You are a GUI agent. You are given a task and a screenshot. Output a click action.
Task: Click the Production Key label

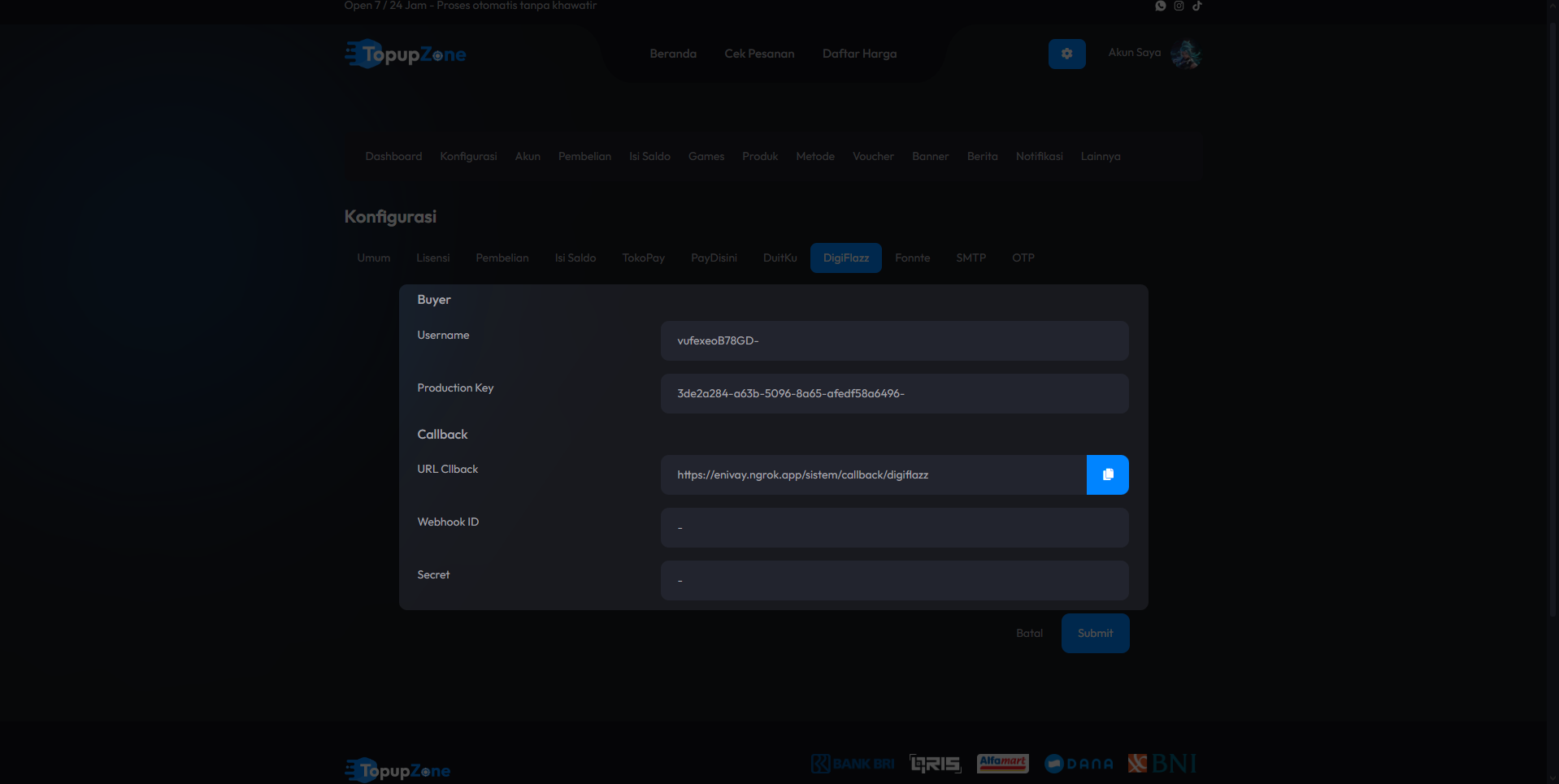[x=455, y=388]
